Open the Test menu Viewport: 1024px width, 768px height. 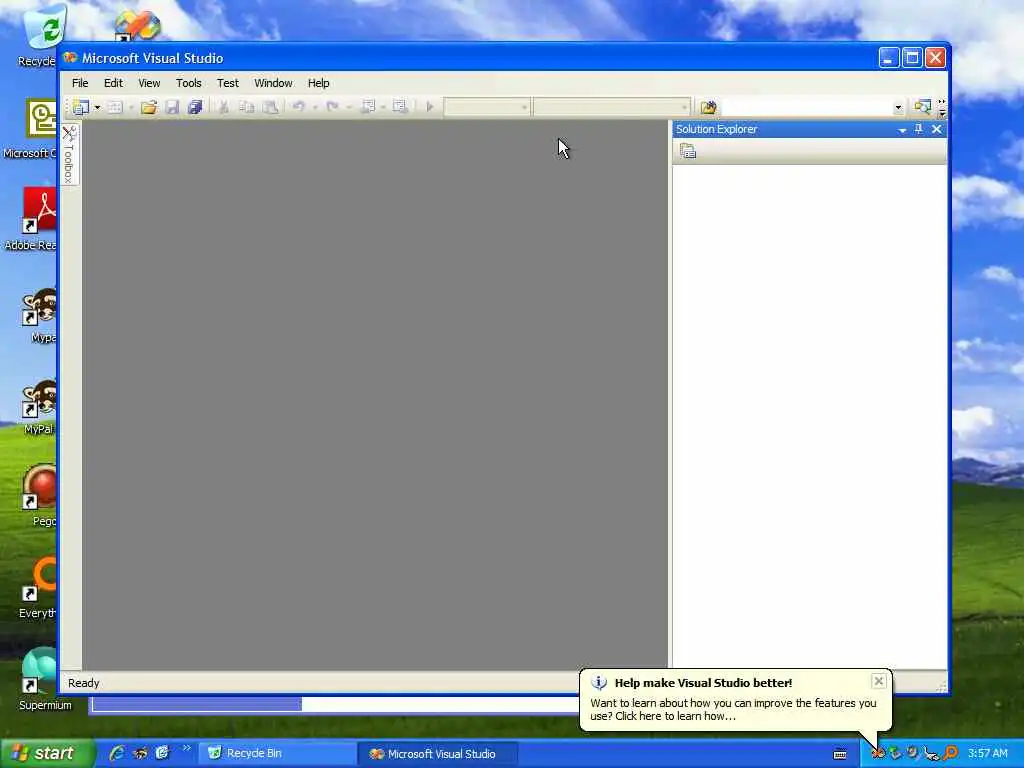[227, 83]
